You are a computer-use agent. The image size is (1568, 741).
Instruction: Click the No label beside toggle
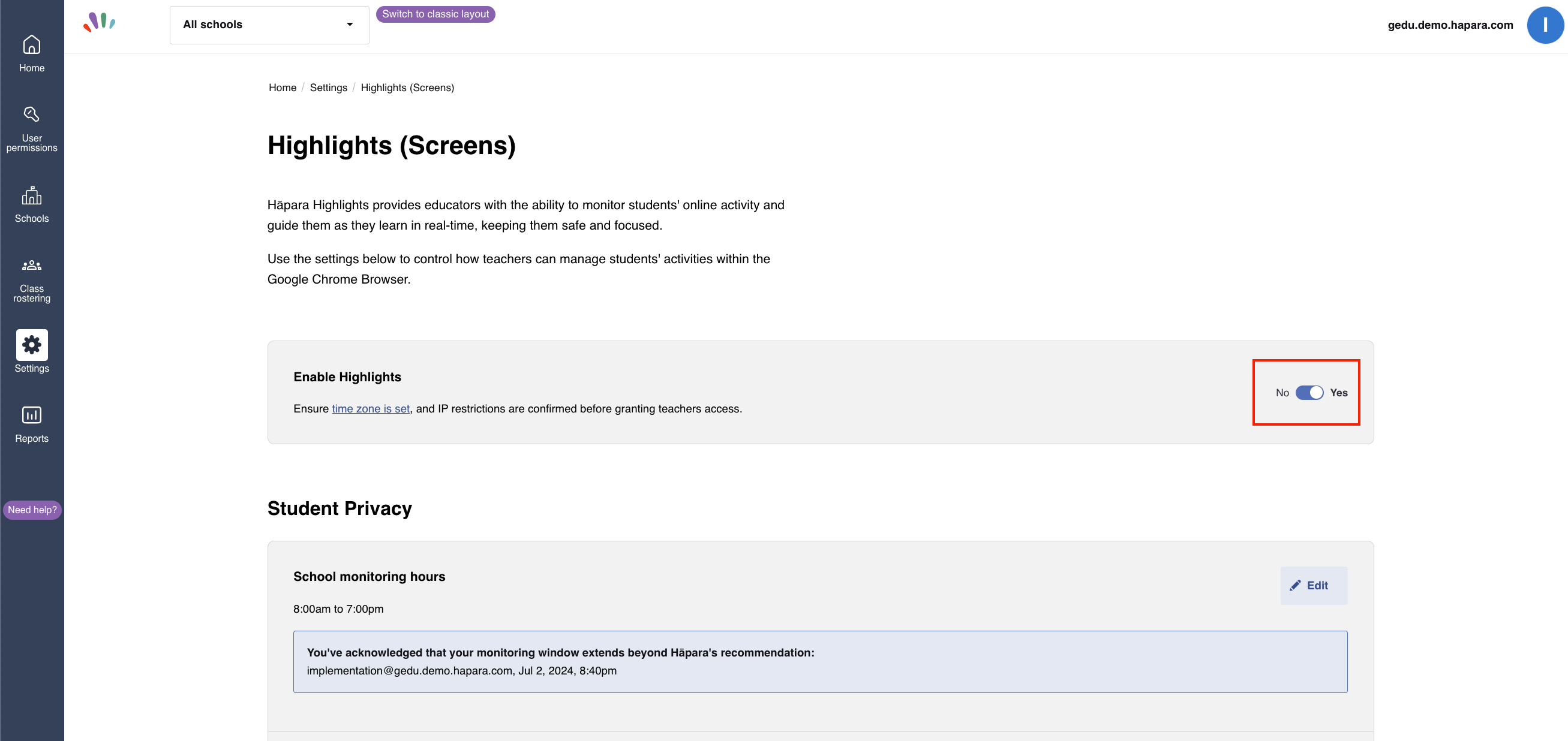pos(1282,393)
